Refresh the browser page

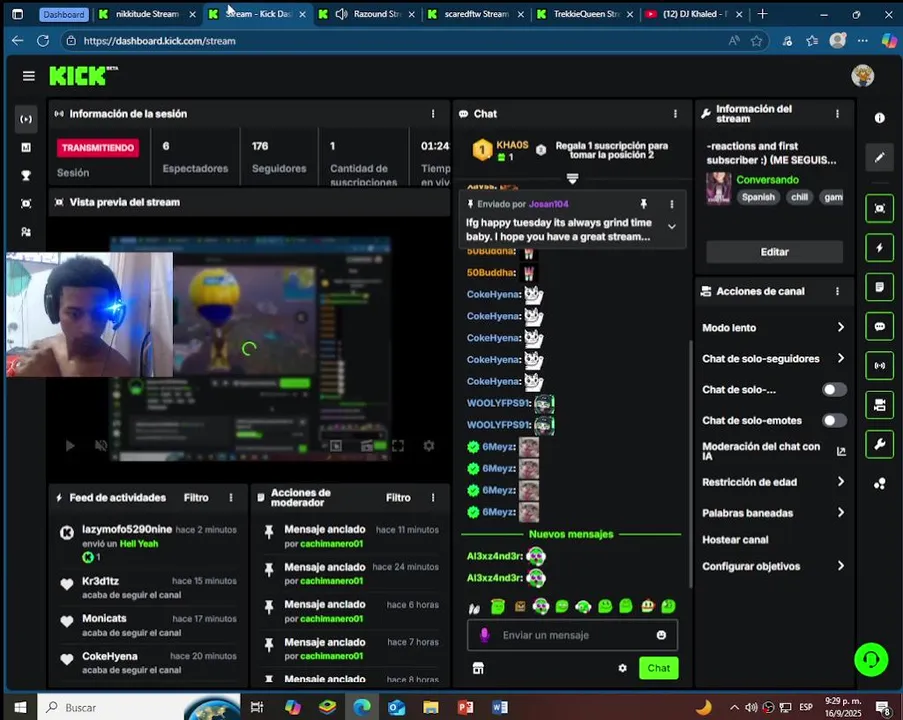(43, 41)
